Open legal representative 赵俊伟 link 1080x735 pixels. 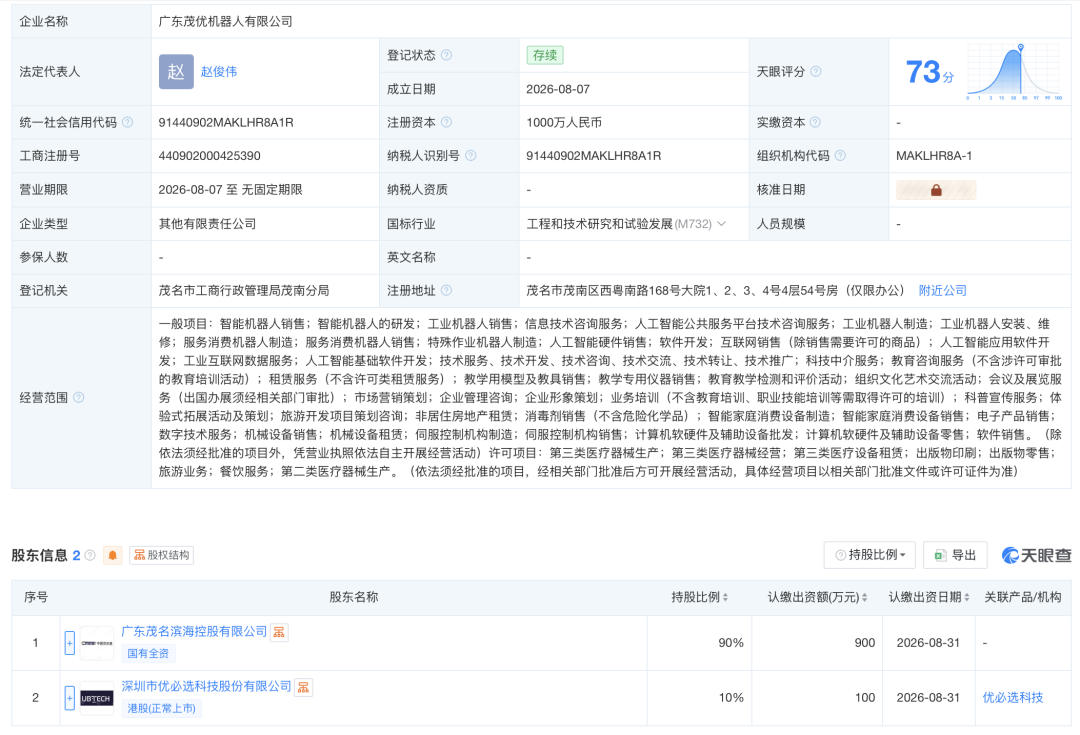pyautogui.click(x=219, y=72)
